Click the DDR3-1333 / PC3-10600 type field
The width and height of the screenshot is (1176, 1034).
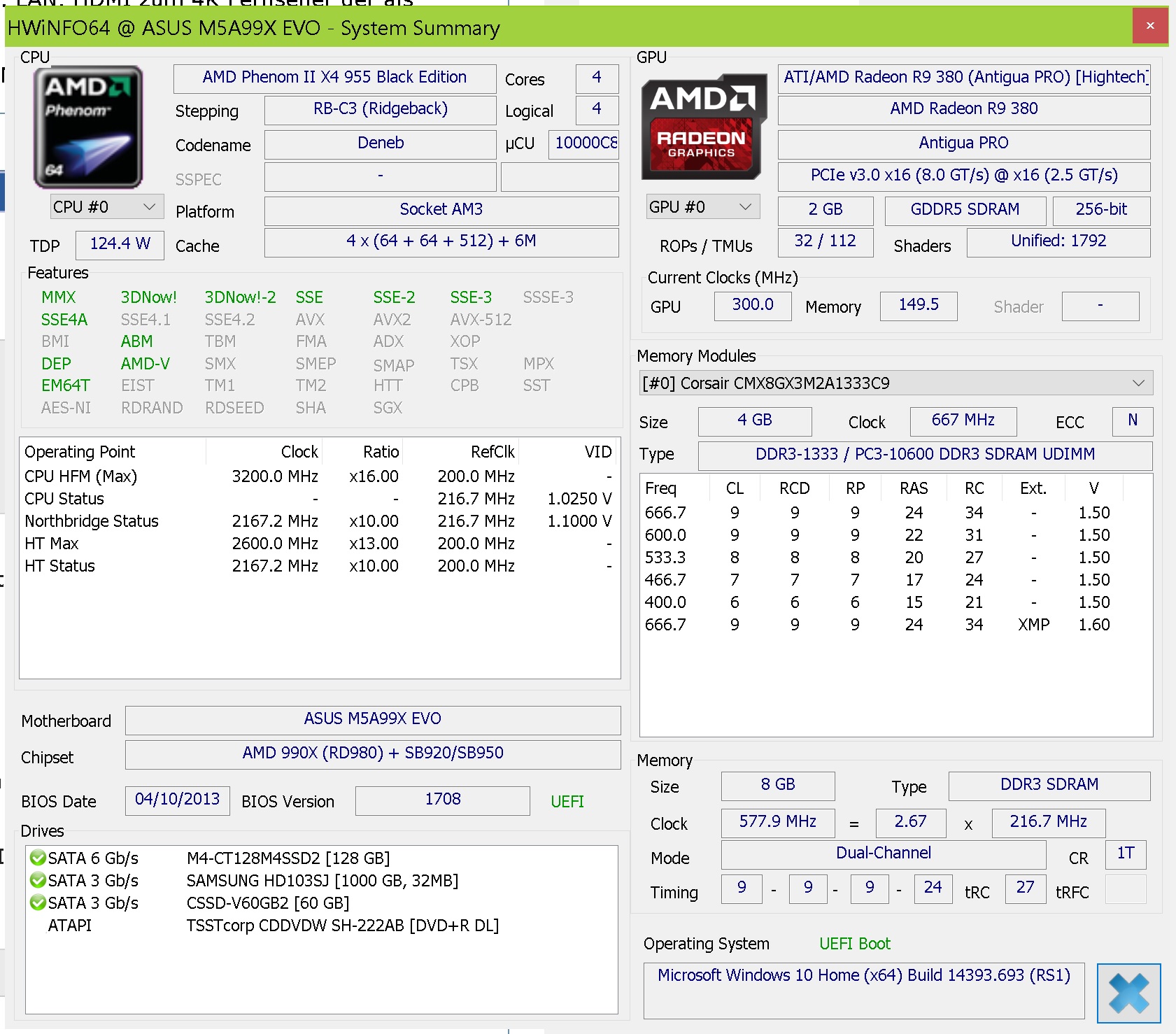point(925,455)
